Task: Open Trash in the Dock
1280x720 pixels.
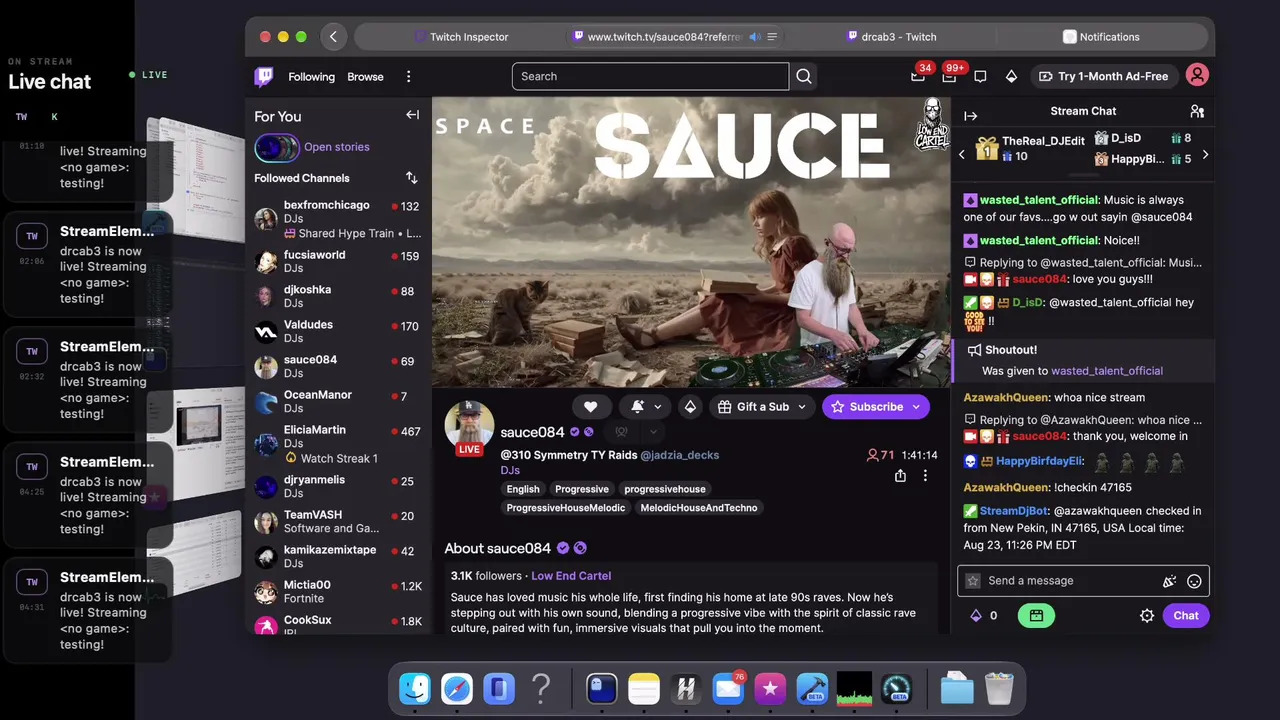Action: [999, 688]
